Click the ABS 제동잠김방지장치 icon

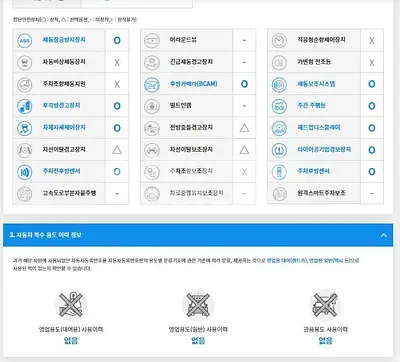click(x=25, y=40)
